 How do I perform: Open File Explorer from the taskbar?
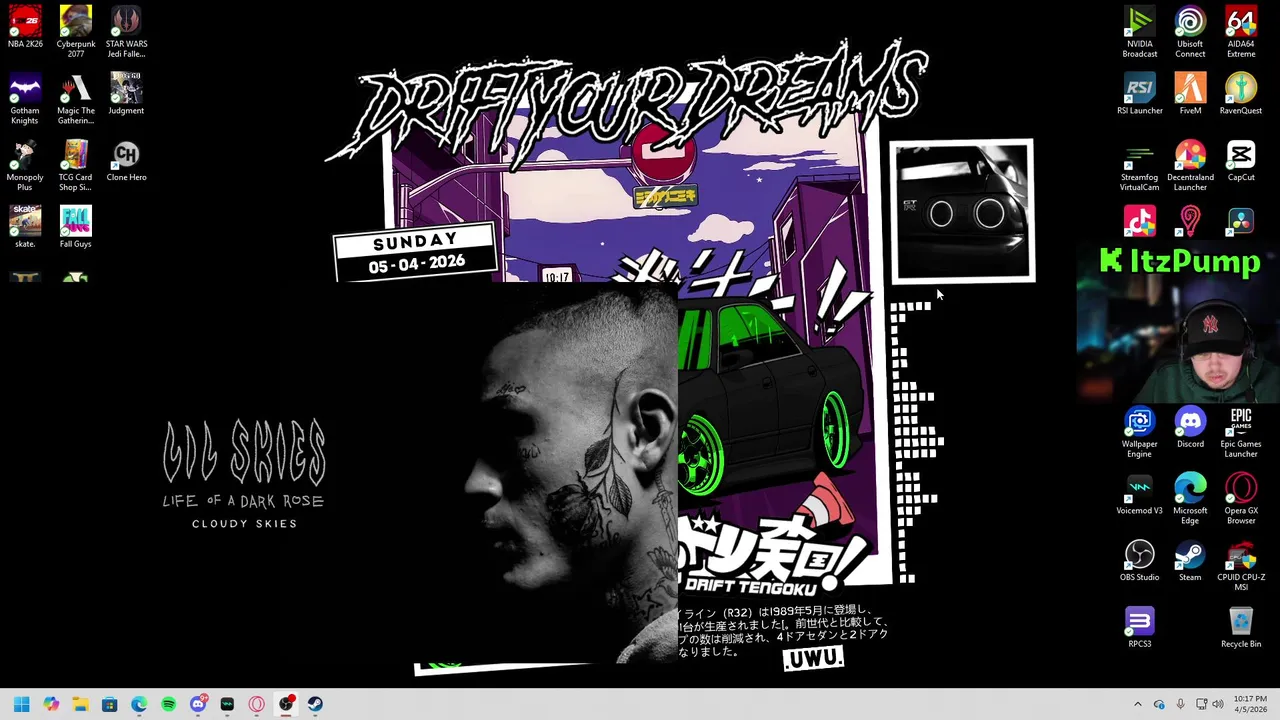point(80,704)
